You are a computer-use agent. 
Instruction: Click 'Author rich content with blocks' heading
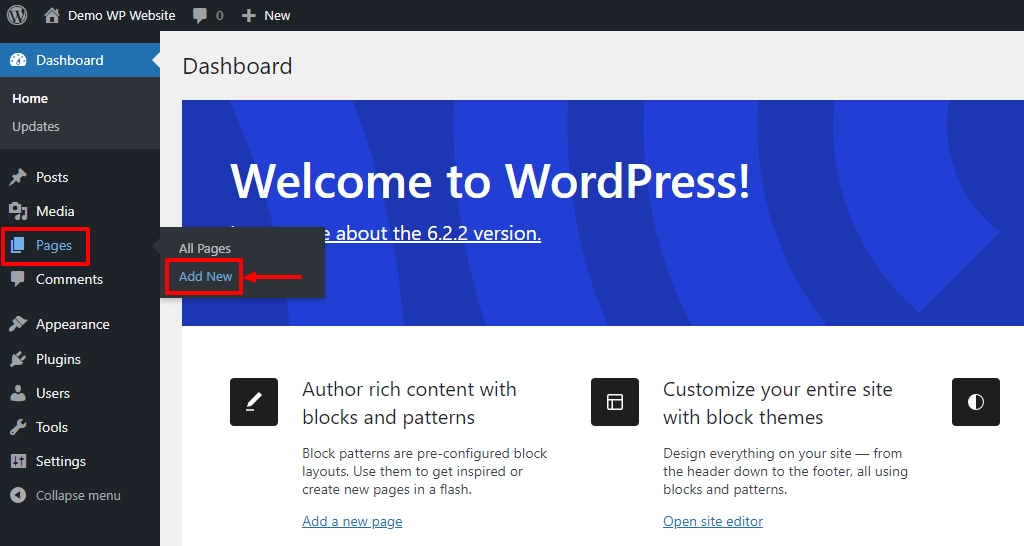coord(409,403)
